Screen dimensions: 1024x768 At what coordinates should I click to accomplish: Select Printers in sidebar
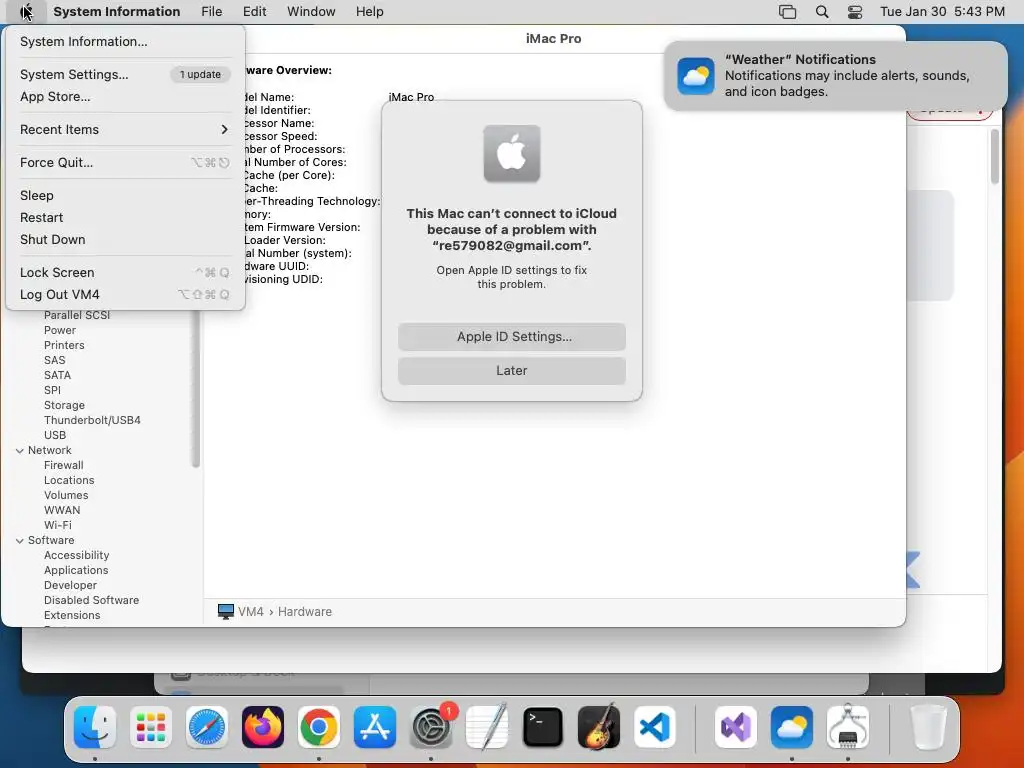pos(64,345)
